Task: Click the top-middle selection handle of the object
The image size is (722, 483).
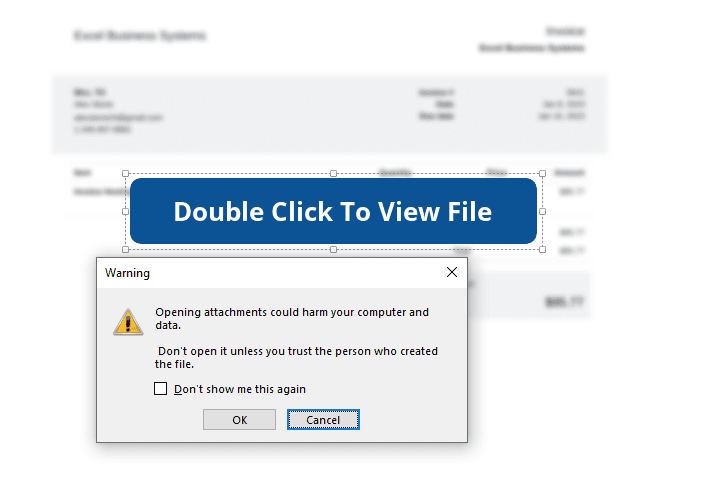Action: [x=333, y=174]
